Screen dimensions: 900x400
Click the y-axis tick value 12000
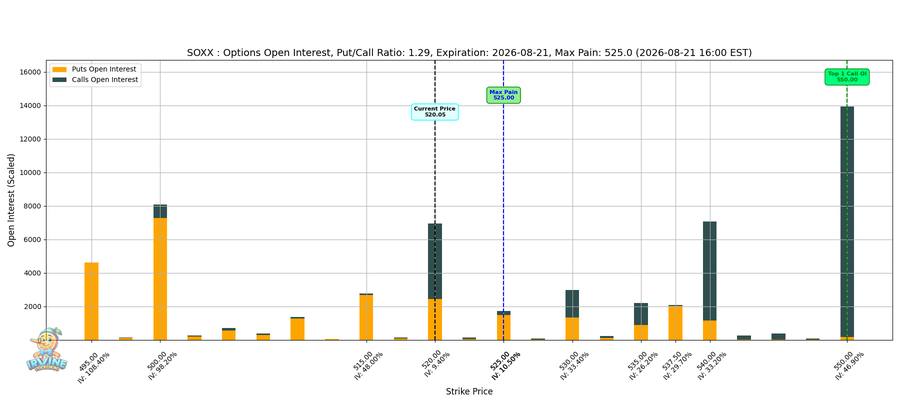(32, 139)
